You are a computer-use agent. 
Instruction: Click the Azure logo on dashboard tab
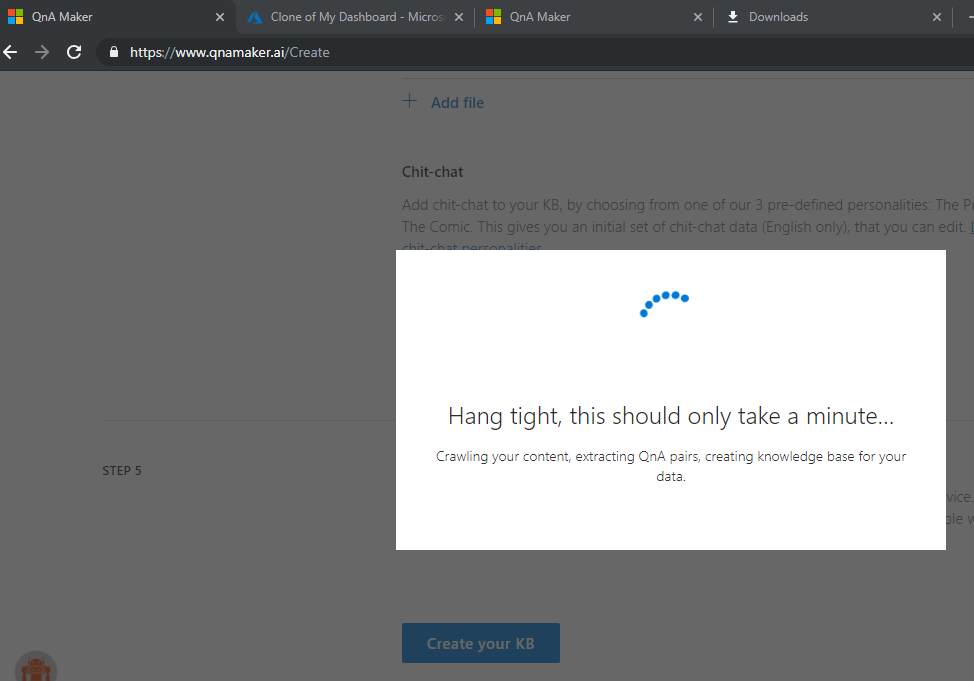point(255,17)
